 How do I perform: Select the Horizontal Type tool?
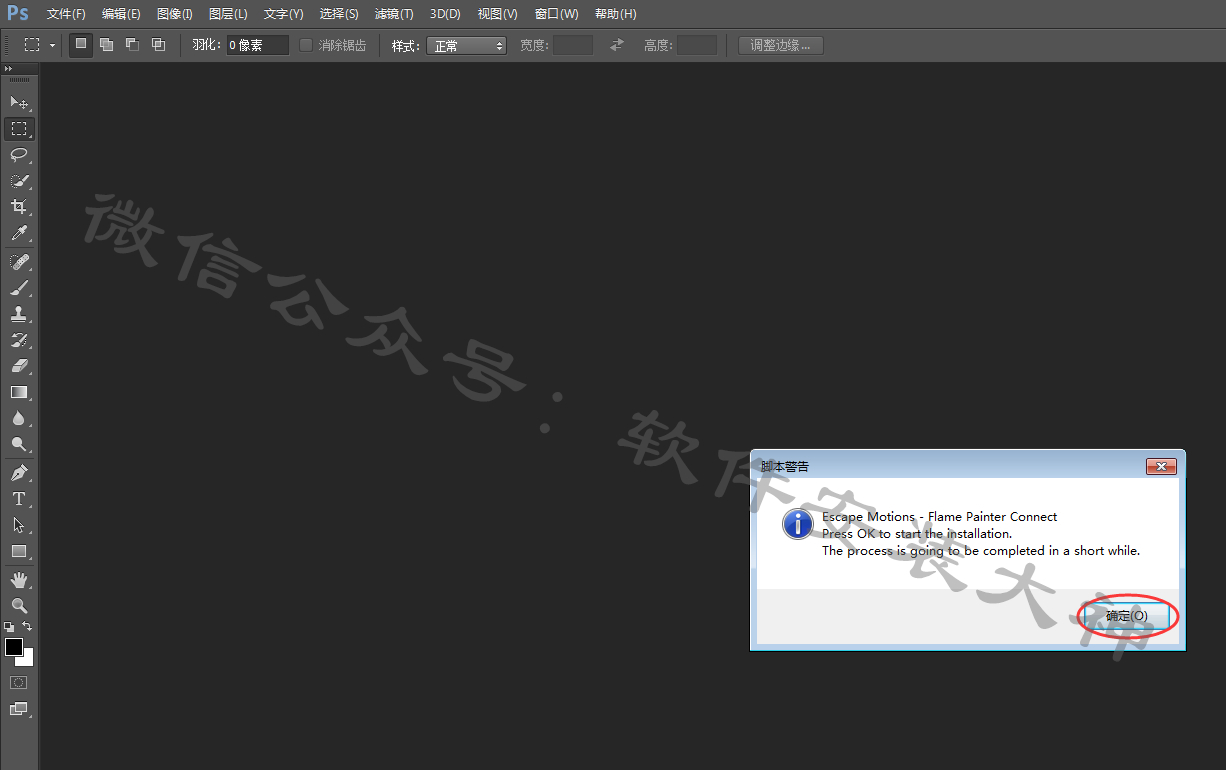tap(19, 499)
